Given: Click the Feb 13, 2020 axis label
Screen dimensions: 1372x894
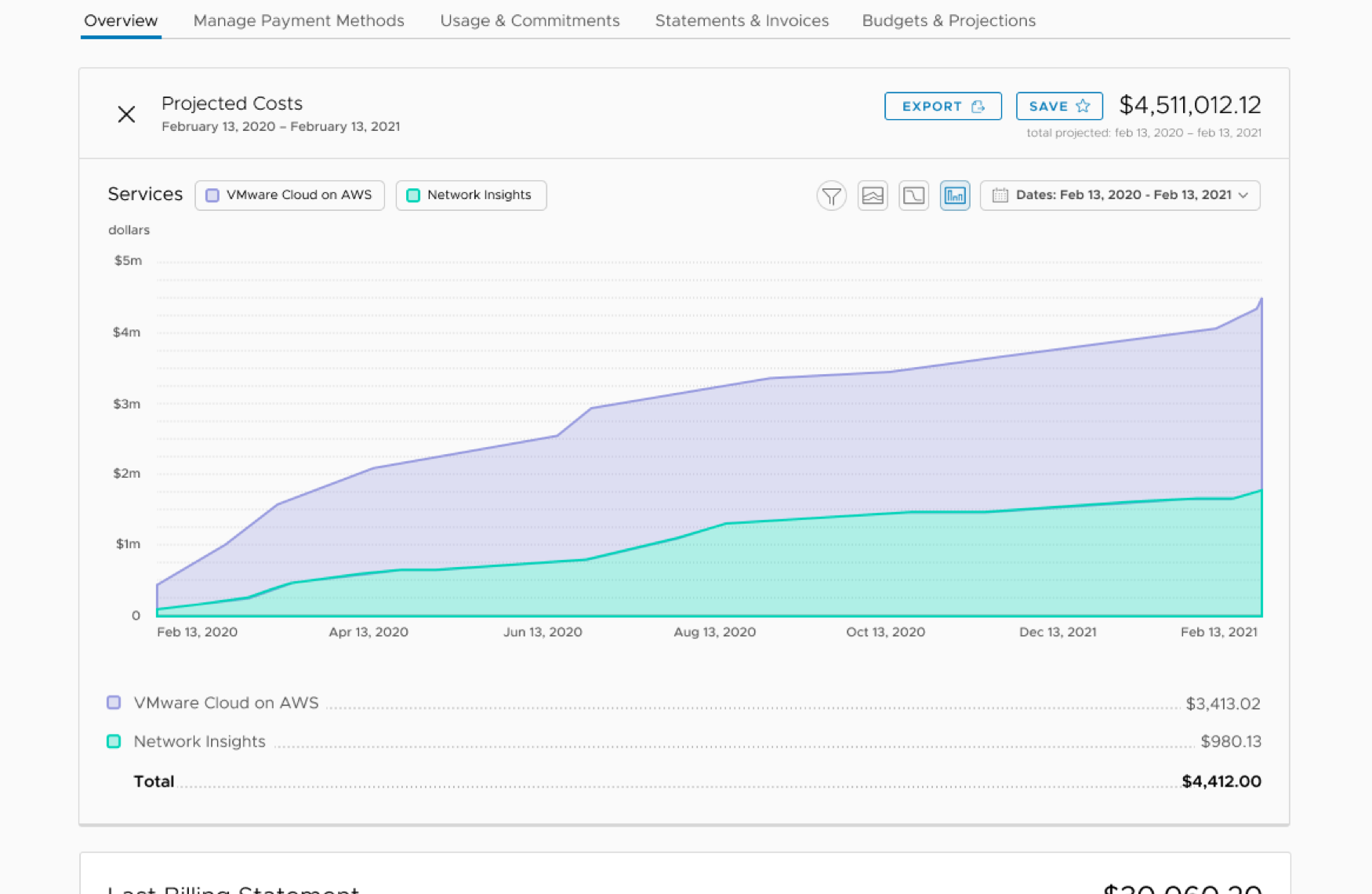Looking at the screenshot, I should click(197, 632).
